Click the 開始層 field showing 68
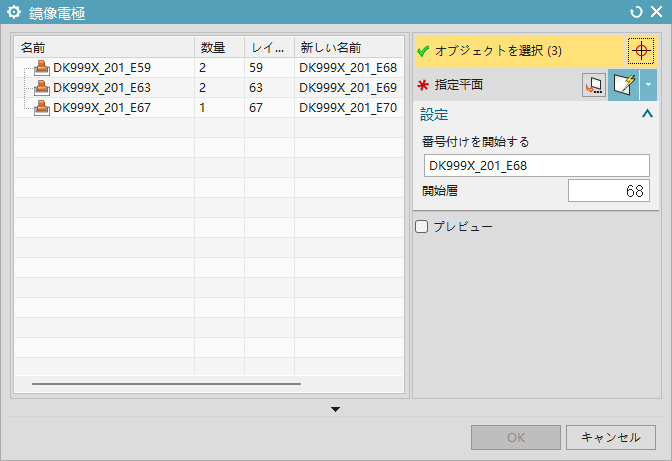This screenshot has height=461, width=672. click(608, 191)
